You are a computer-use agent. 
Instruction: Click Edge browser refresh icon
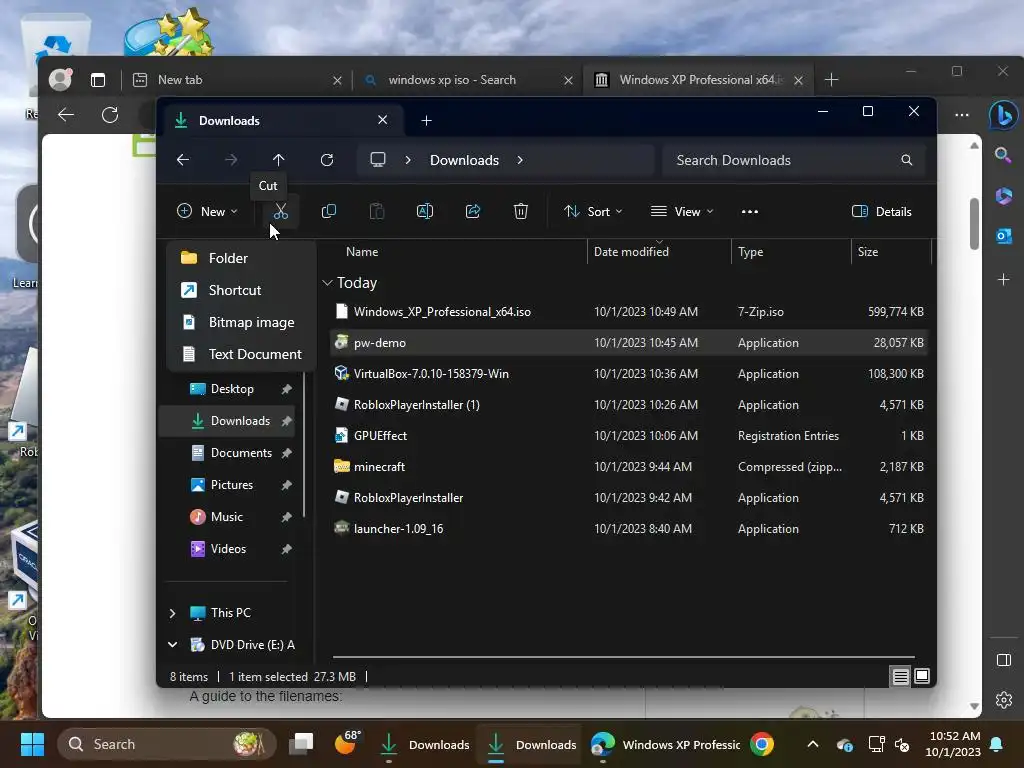[110, 116]
